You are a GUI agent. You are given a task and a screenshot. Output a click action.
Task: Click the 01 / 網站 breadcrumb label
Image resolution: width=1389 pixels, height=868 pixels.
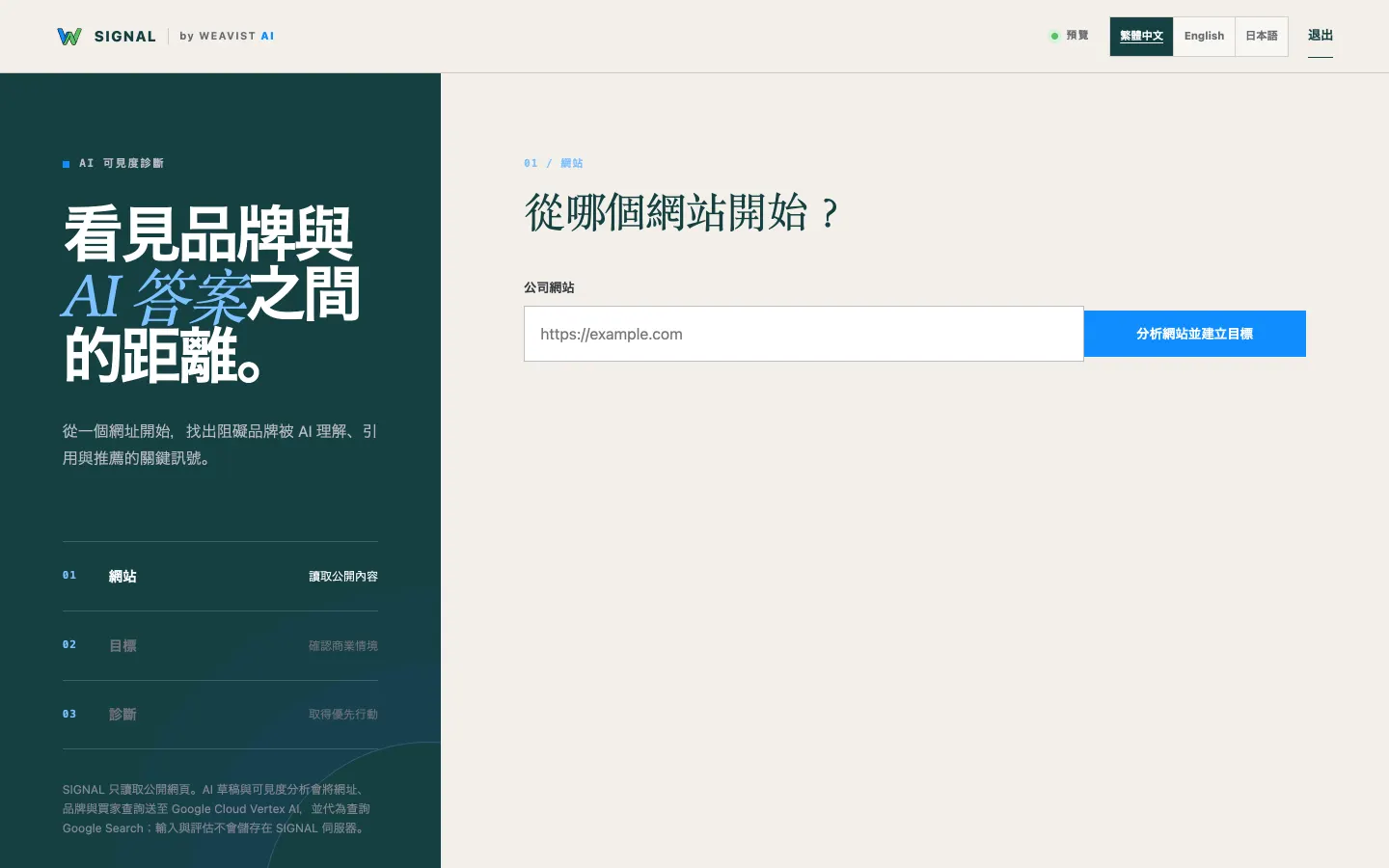554,164
